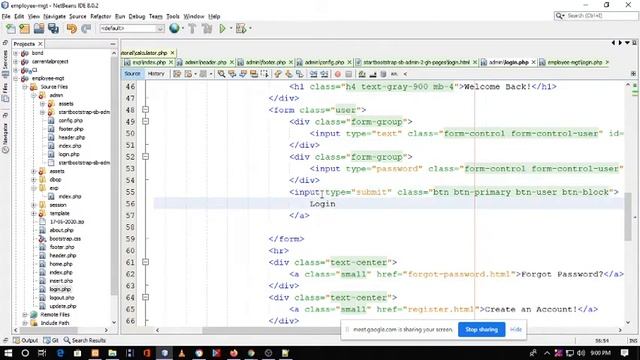
Task: Open the Git panel button
Action: tap(51, 340)
